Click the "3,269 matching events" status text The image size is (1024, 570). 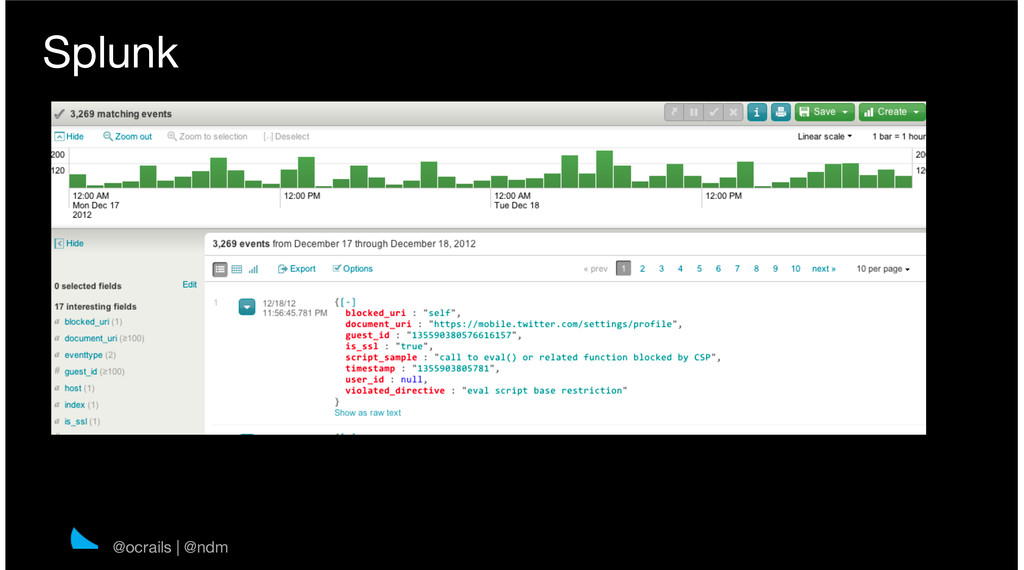pyautogui.click(x=121, y=114)
